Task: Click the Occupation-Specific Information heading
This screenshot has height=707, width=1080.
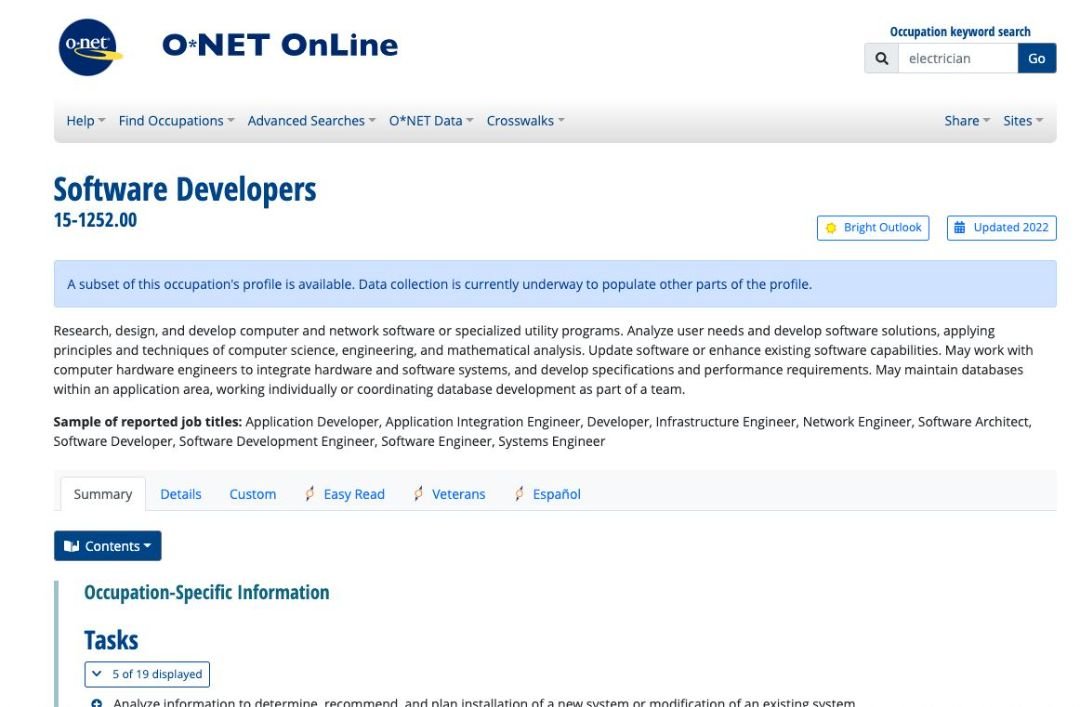Action: (207, 592)
